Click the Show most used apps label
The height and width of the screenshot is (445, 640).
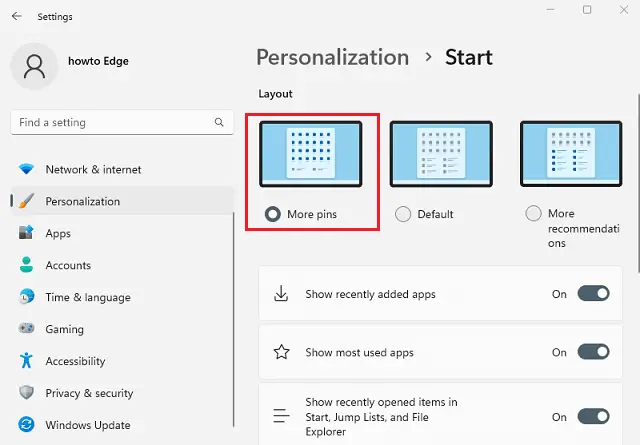click(x=359, y=352)
